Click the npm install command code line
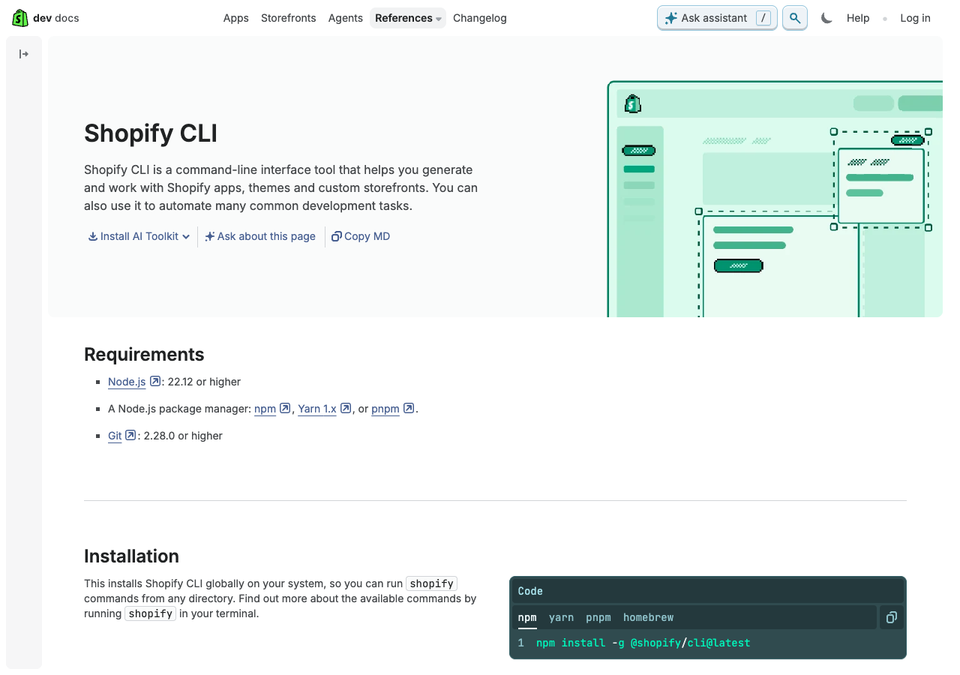 (643, 643)
